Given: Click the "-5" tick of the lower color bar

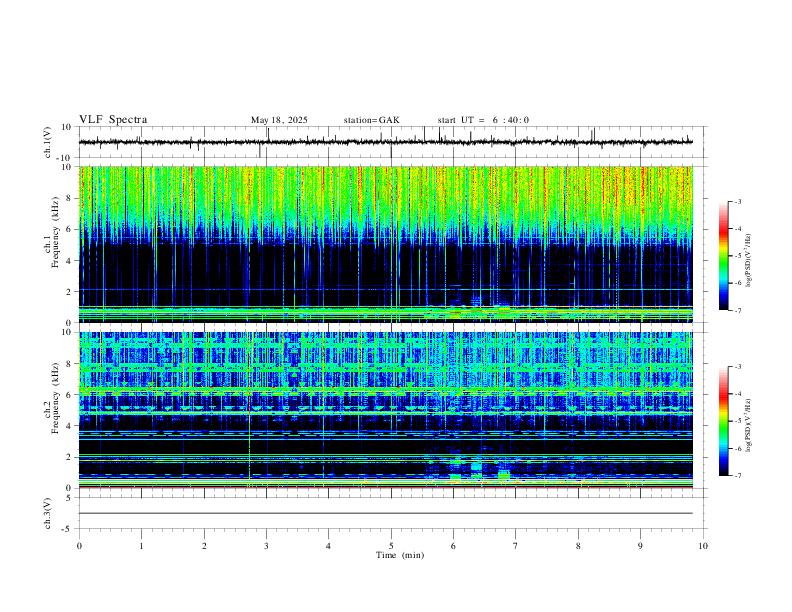Looking at the screenshot, I should (738, 421).
